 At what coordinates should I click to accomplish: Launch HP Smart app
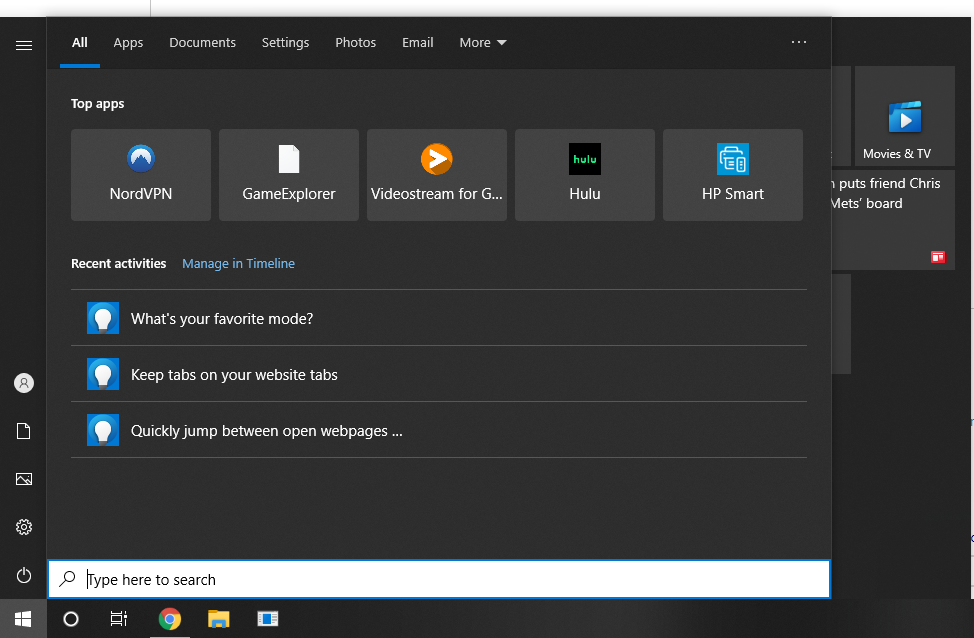click(x=732, y=175)
